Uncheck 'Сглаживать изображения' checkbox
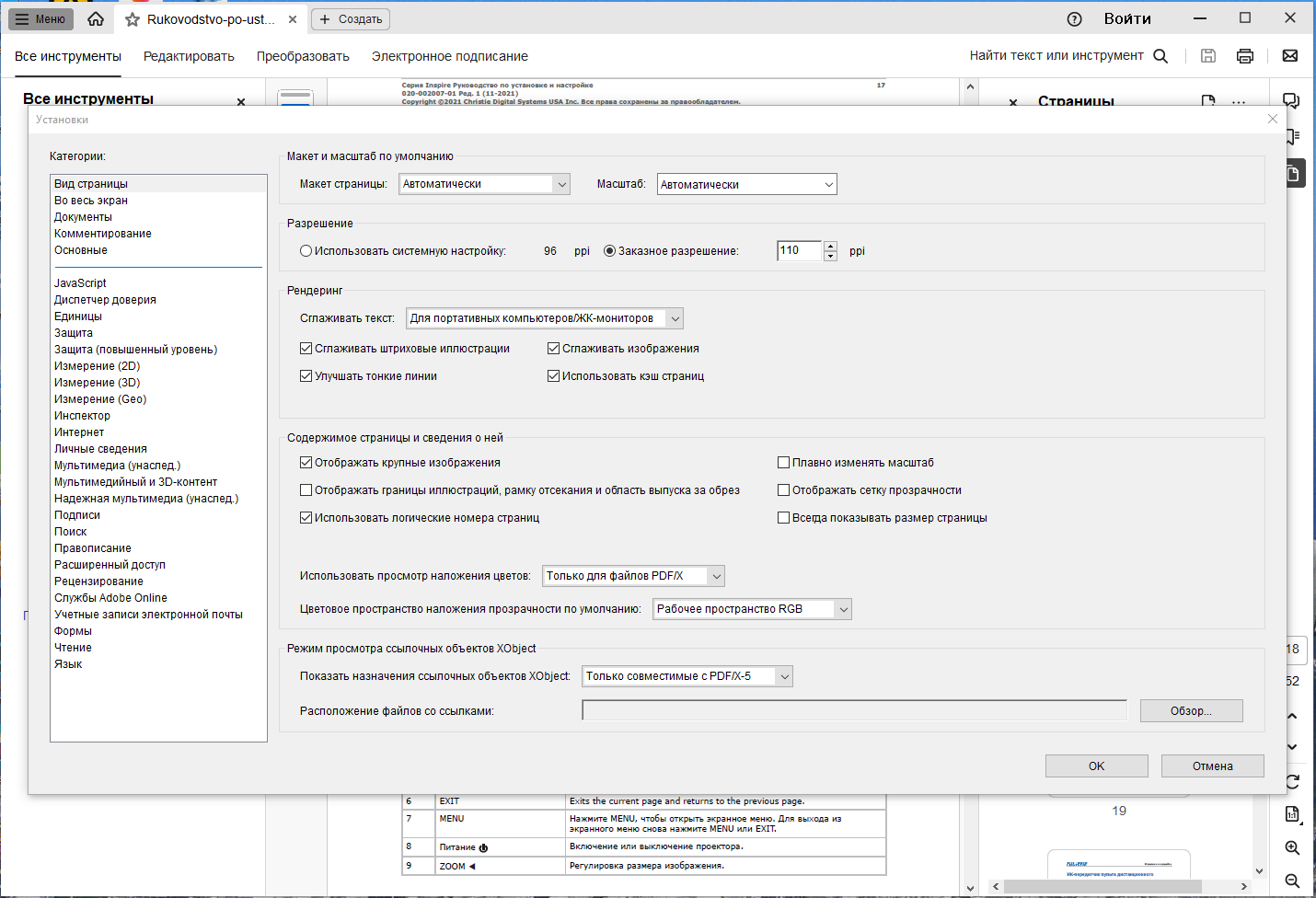Screen dimensions: 1316x898 (x=554, y=349)
